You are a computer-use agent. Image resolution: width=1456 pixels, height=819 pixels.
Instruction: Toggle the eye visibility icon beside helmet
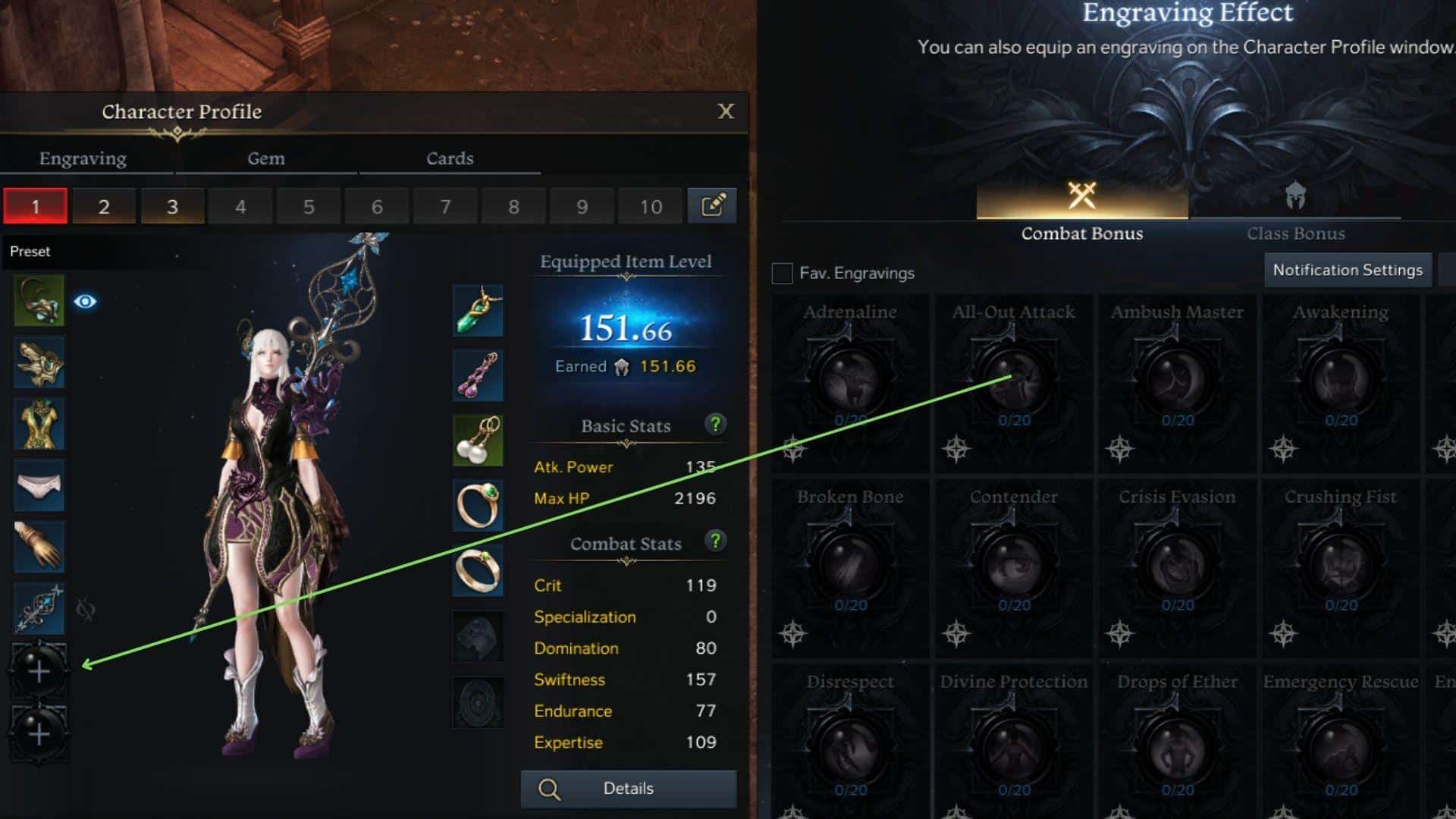pyautogui.click(x=85, y=302)
